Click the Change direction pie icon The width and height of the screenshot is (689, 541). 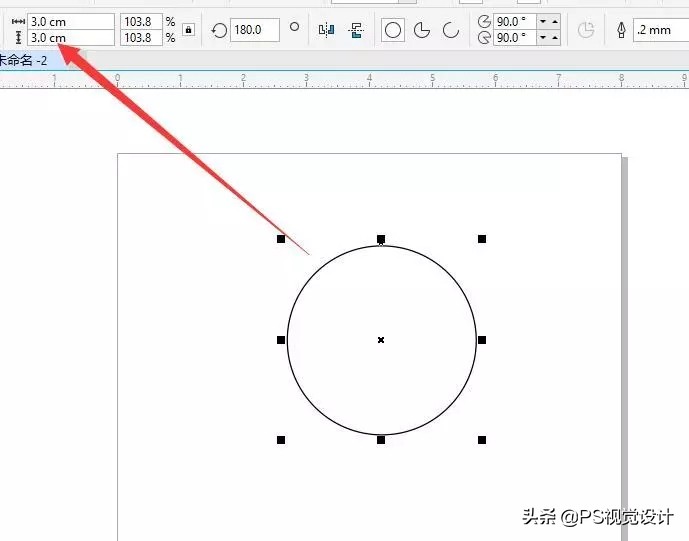coord(586,30)
